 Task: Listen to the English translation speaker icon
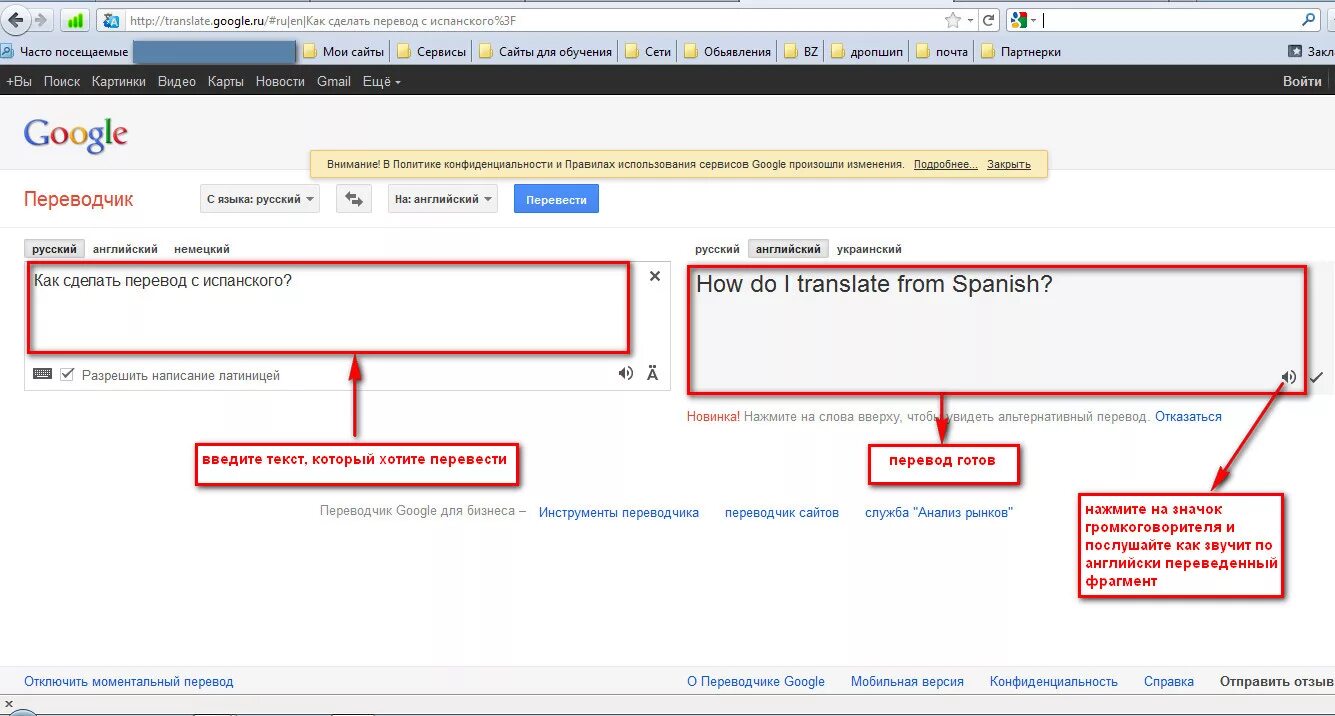point(1289,377)
